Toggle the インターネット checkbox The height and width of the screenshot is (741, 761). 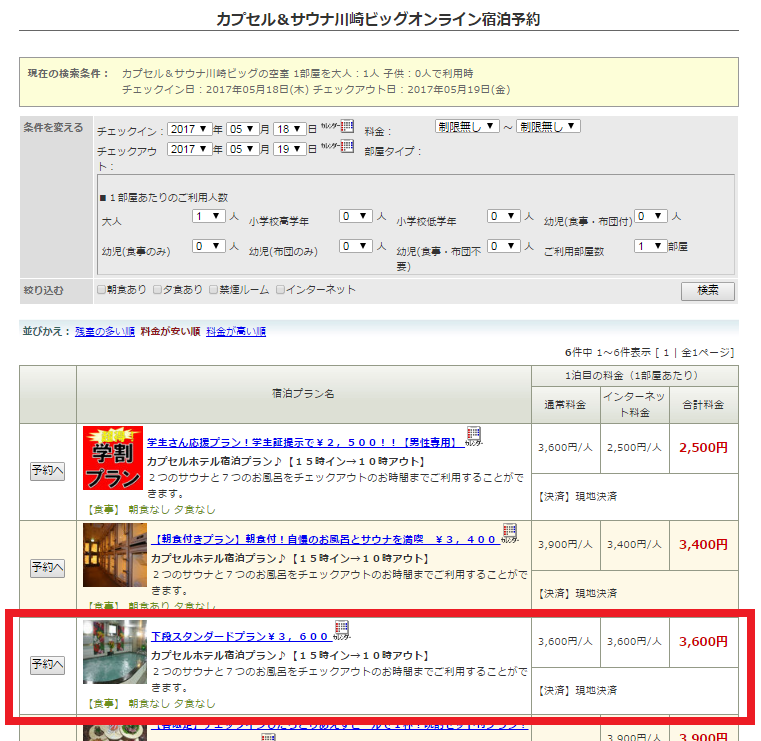[x=280, y=290]
